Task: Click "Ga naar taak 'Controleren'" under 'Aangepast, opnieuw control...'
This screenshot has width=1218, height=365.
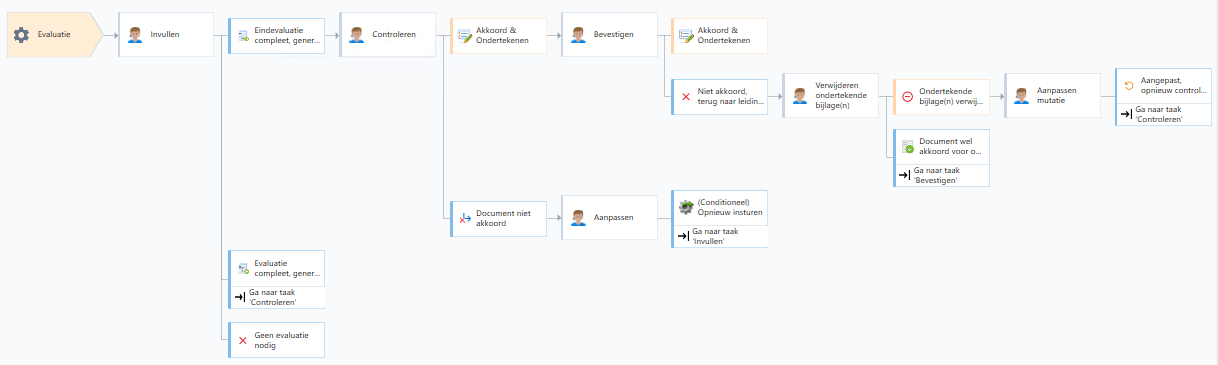Action: [1164, 115]
